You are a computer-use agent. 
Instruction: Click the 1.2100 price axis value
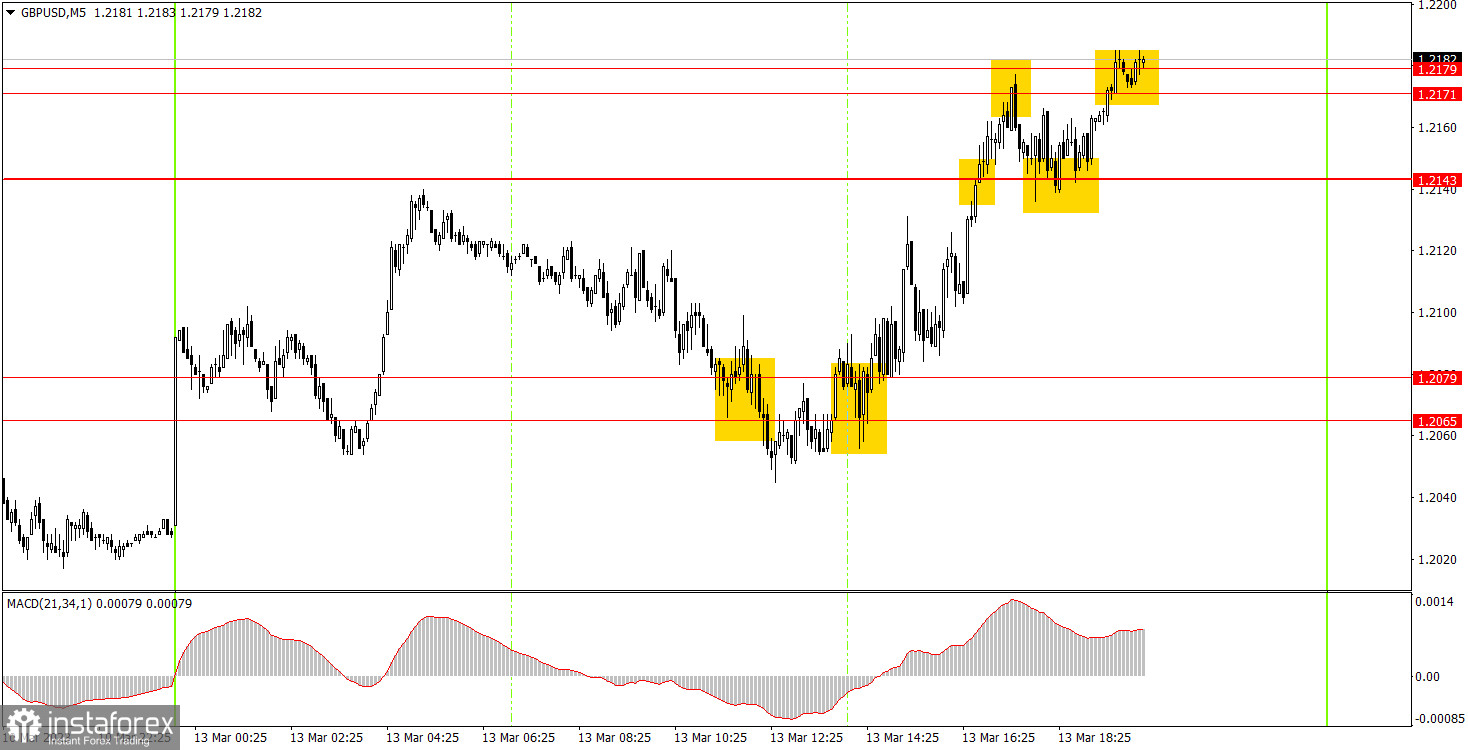(1439, 313)
